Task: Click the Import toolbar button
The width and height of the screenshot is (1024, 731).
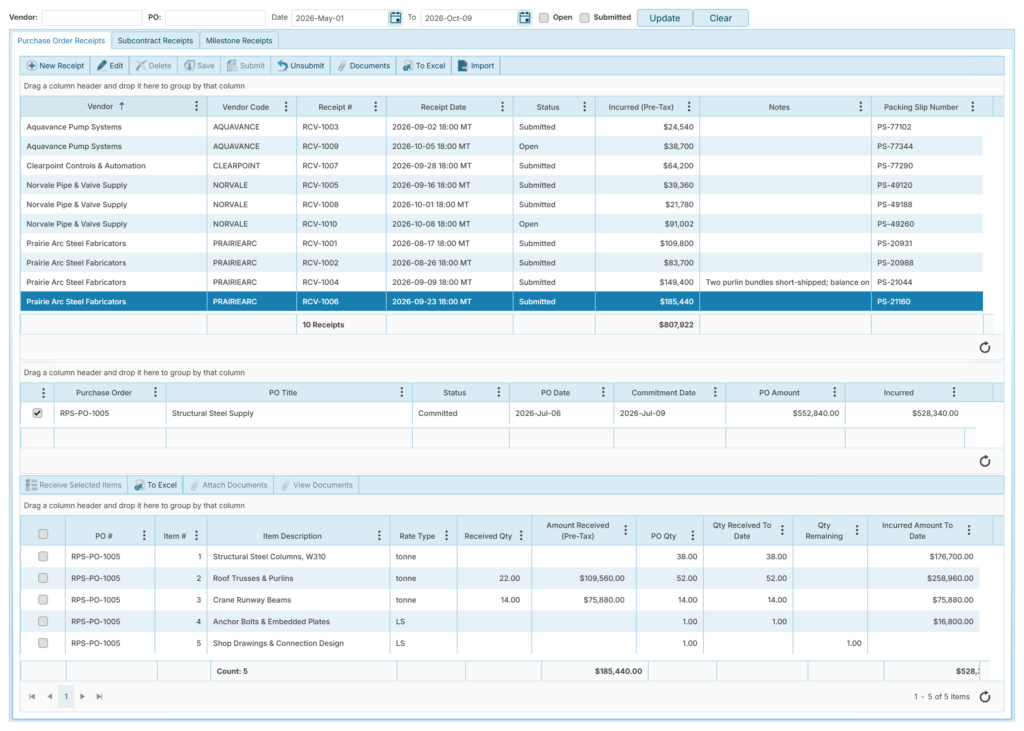Action: pyautogui.click(x=475, y=65)
